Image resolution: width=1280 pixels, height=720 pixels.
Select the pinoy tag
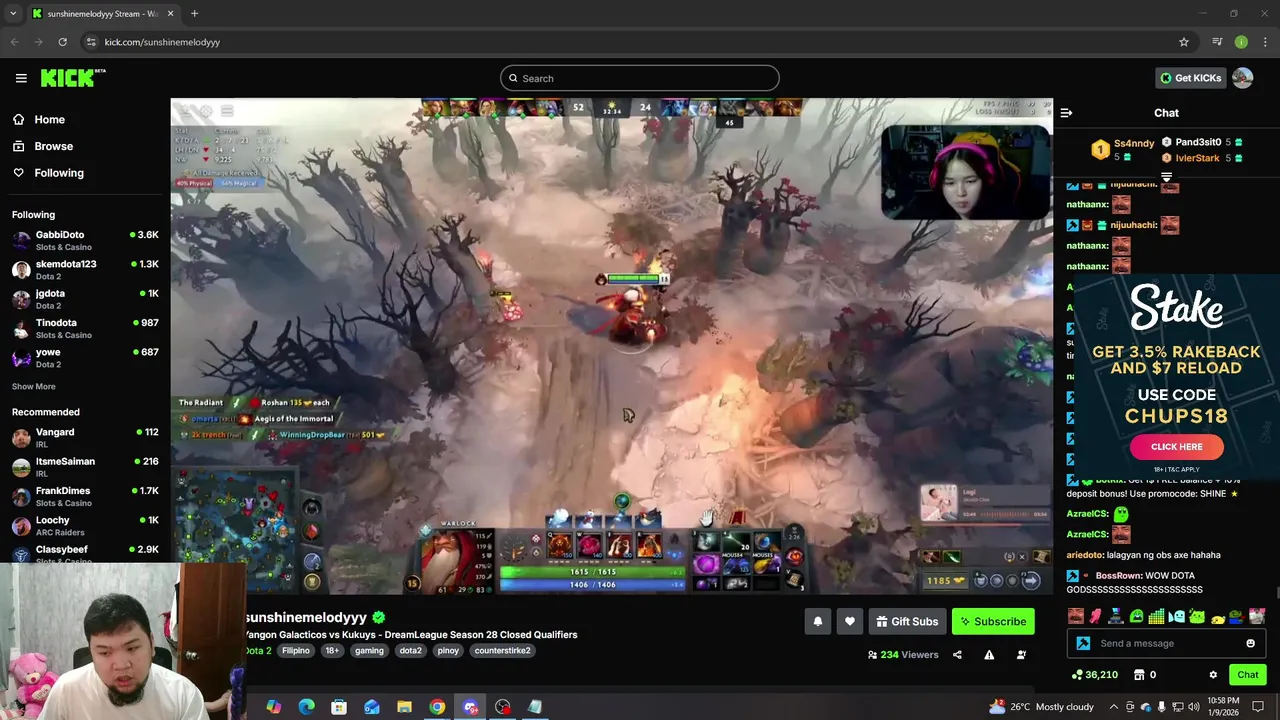tap(448, 651)
